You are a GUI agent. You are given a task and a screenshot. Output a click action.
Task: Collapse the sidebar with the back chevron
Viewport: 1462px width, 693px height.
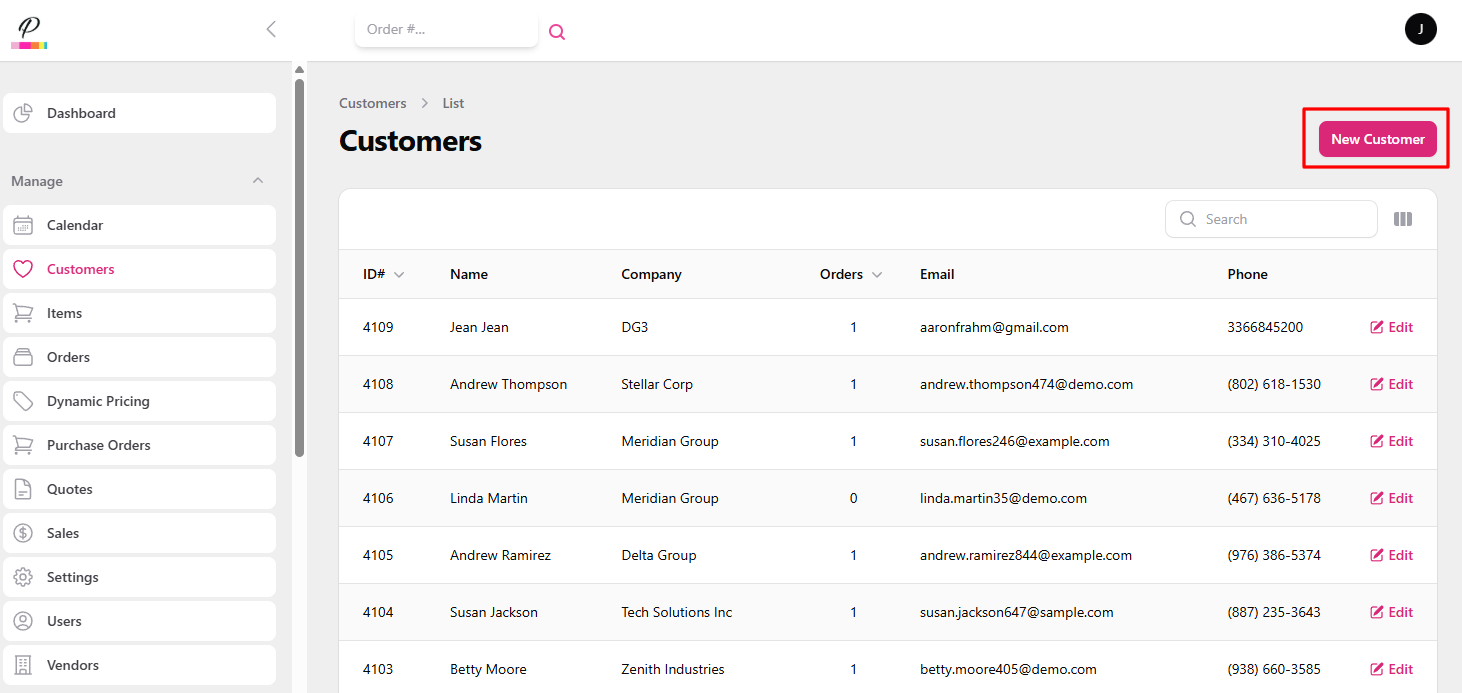pyautogui.click(x=270, y=29)
